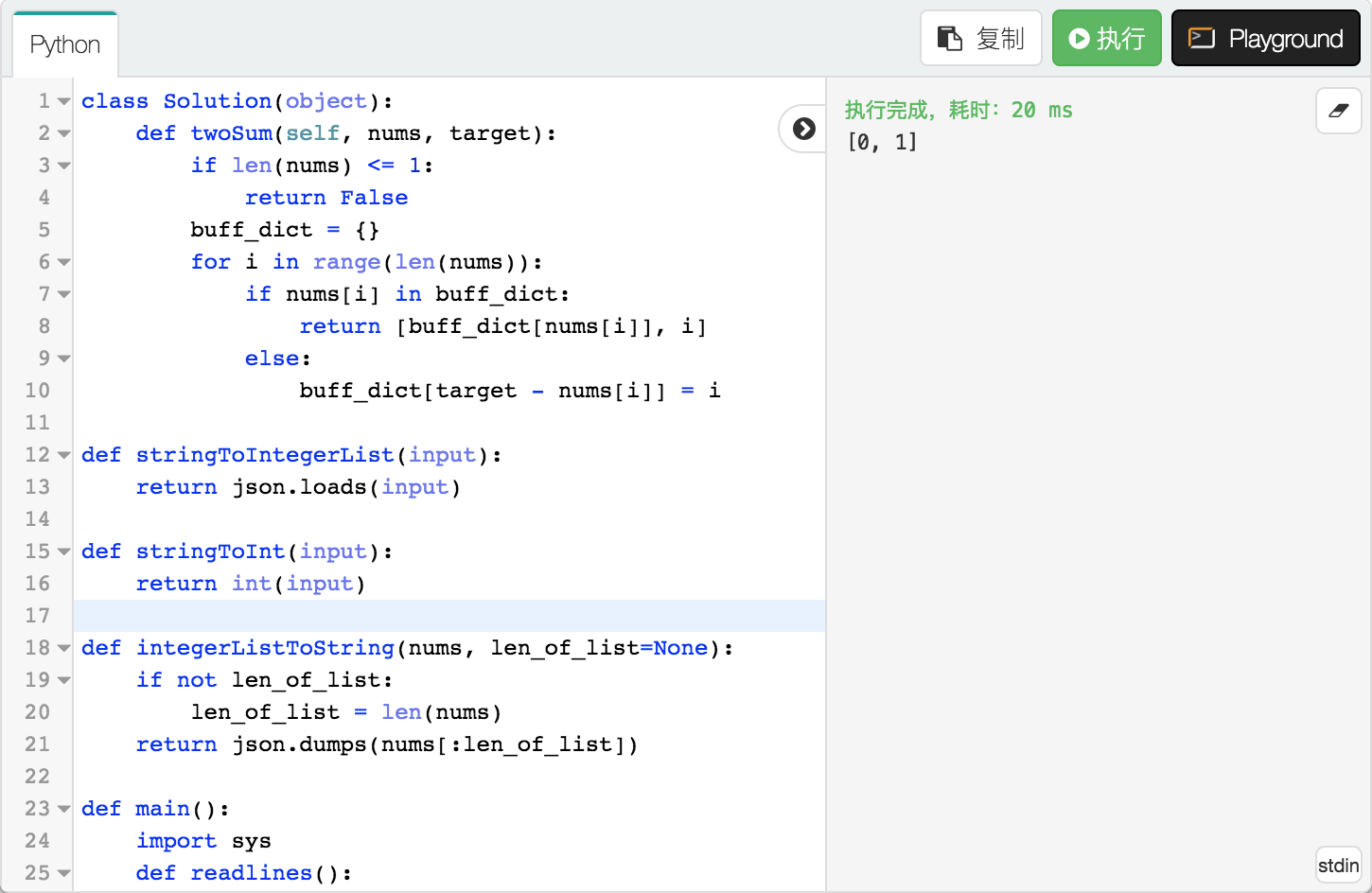Viewport: 1372px width, 893px height.
Task: Click the Playground terminal icon
Action: [x=1202, y=39]
